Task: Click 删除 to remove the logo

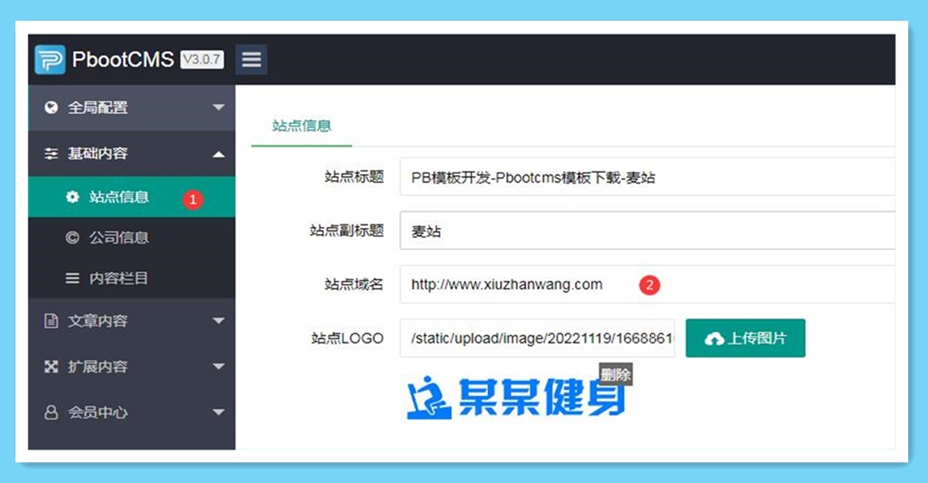Action: click(615, 375)
